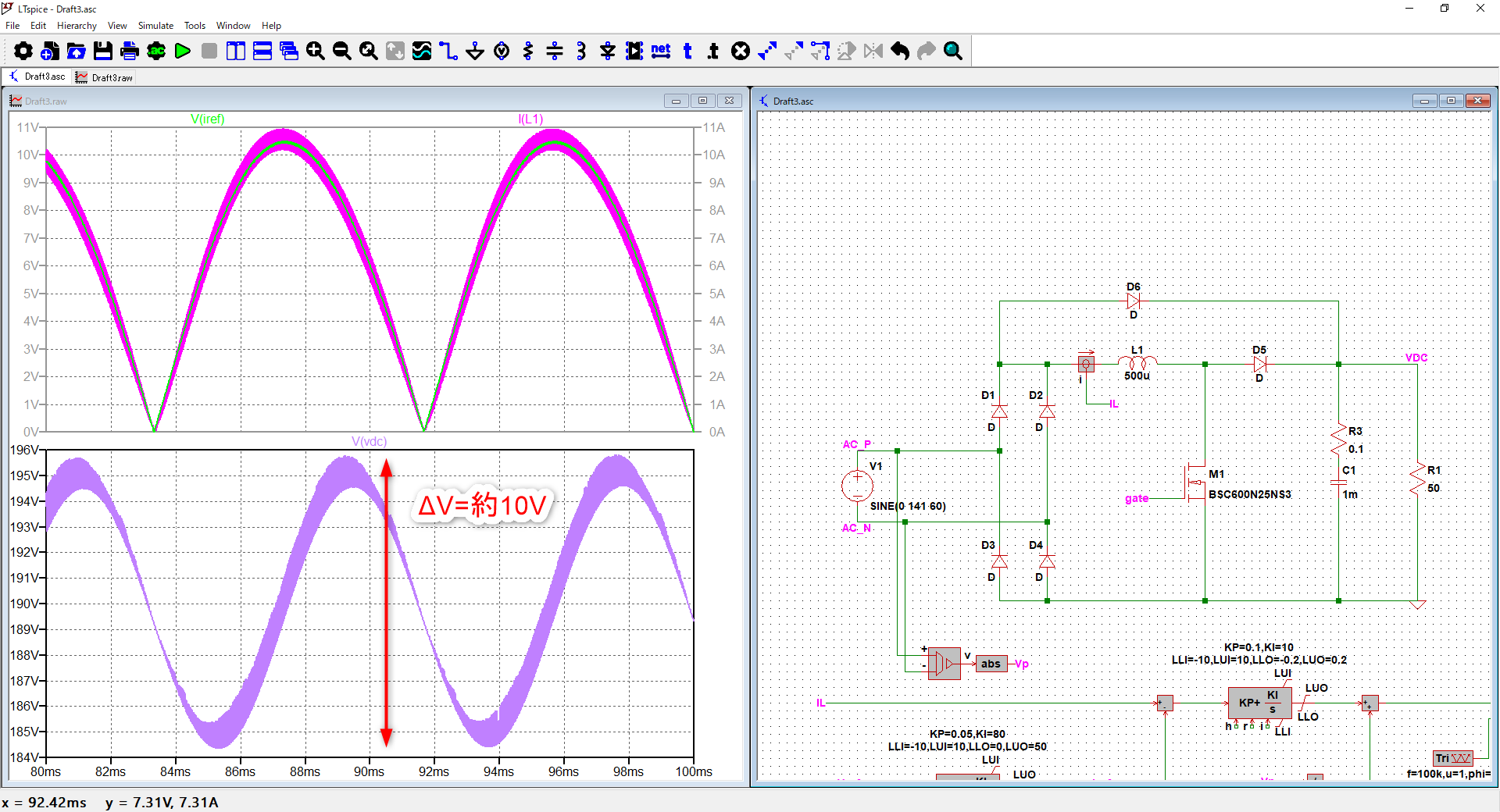Select the Resistor component tool

[x=528, y=52]
